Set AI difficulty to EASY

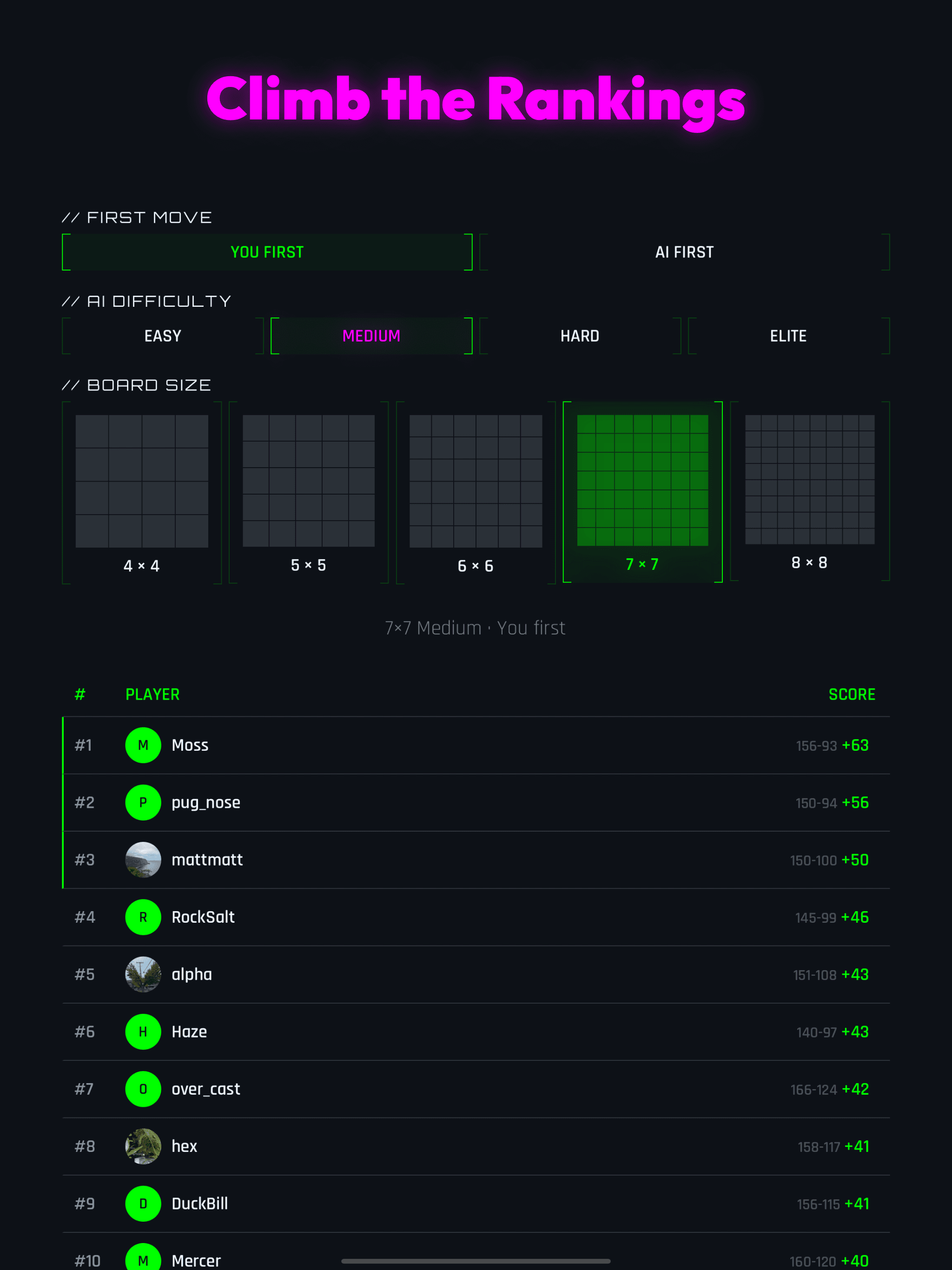pos(163,336)
